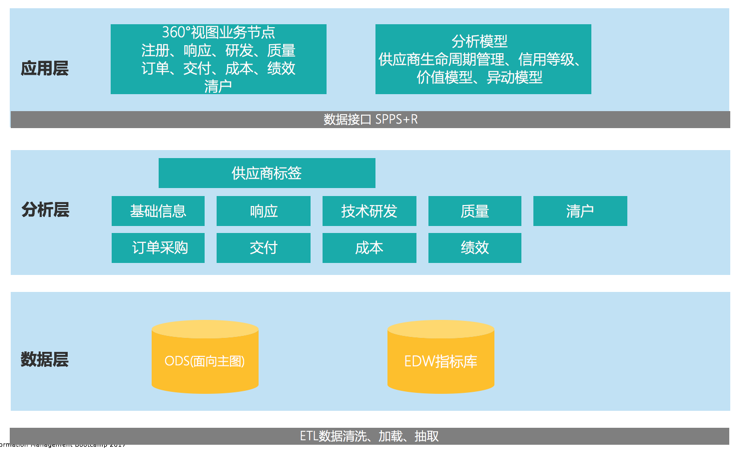
Task: Click the 交付 box
Action: click(x=264, y=248)
